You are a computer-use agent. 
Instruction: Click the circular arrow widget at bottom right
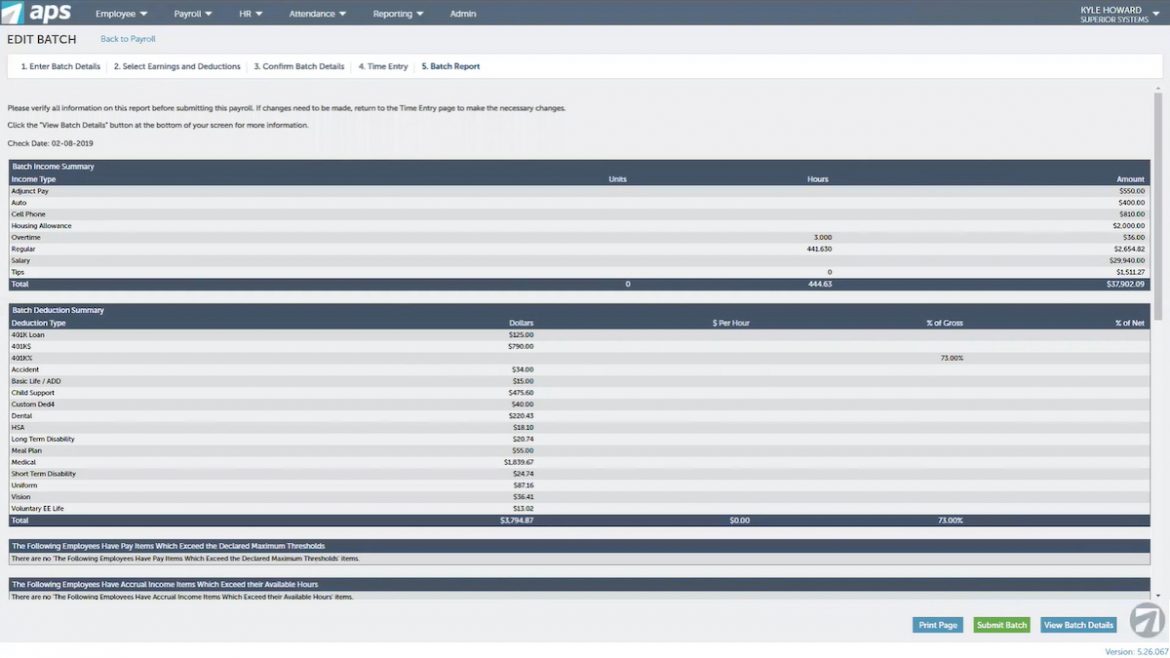pos(1146,619)
